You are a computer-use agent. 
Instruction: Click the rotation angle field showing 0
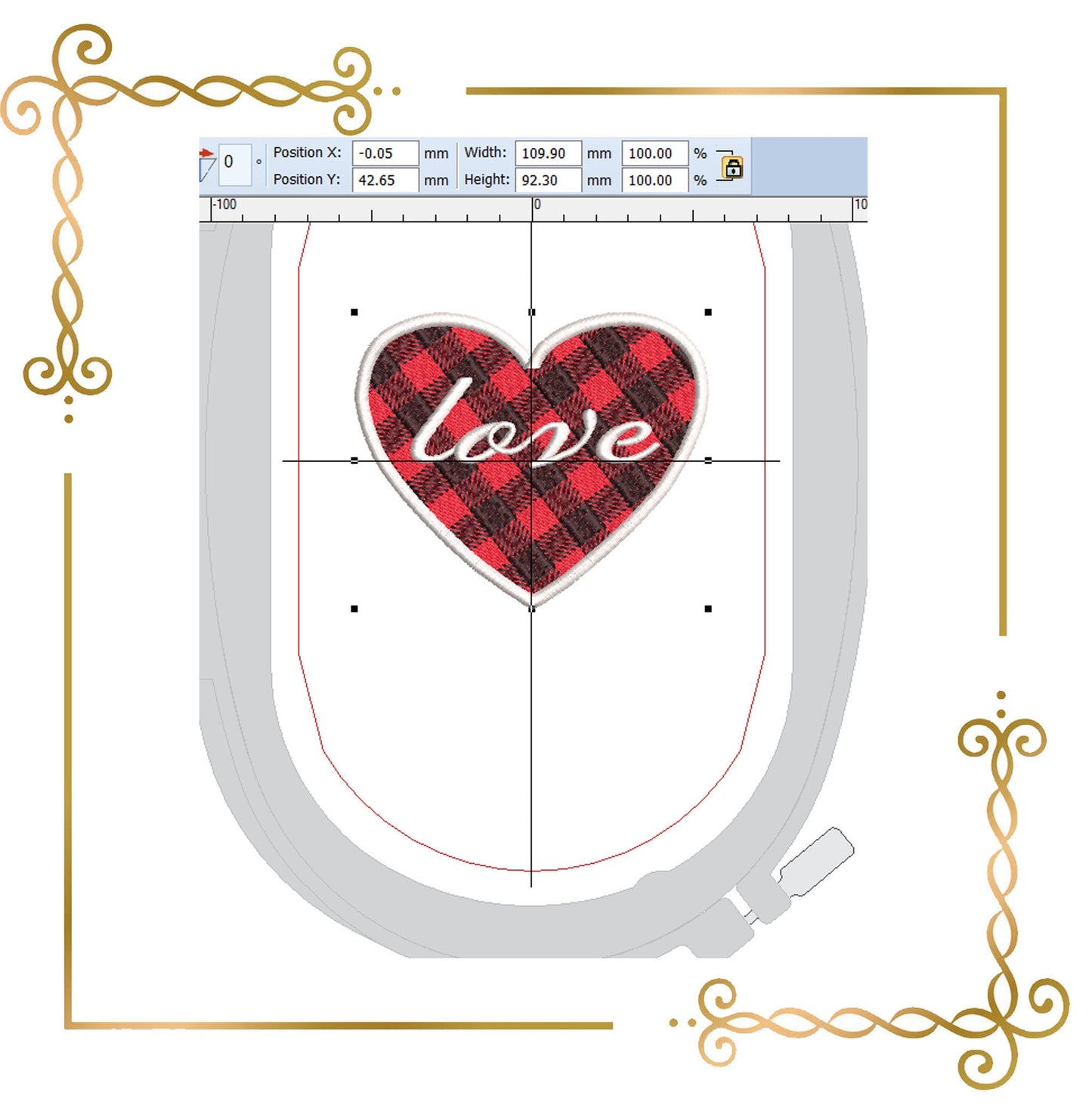[x=234, y=163]
